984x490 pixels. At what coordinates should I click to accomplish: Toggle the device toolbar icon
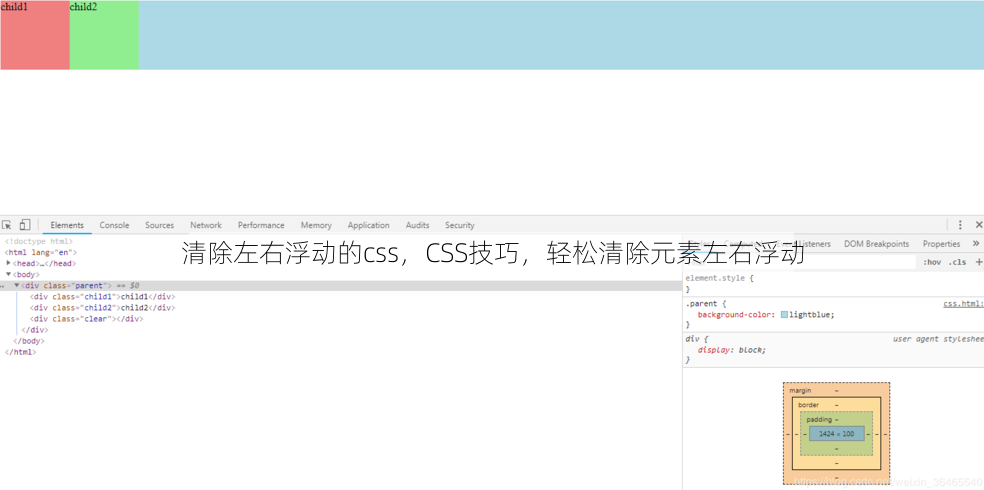[24, 225]
